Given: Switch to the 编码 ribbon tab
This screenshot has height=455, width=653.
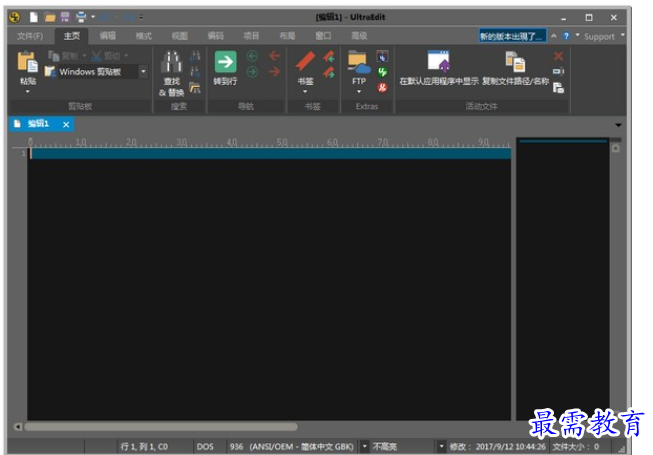Looking at the screenshot, I should 215,36.
